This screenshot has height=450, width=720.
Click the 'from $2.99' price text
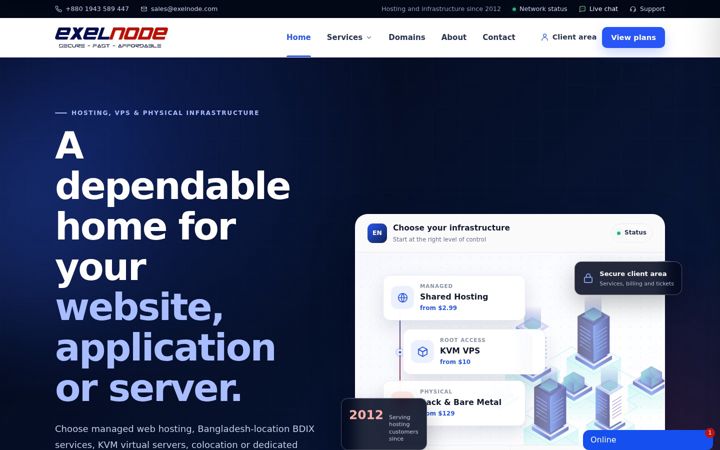click(x=439, y=308)
